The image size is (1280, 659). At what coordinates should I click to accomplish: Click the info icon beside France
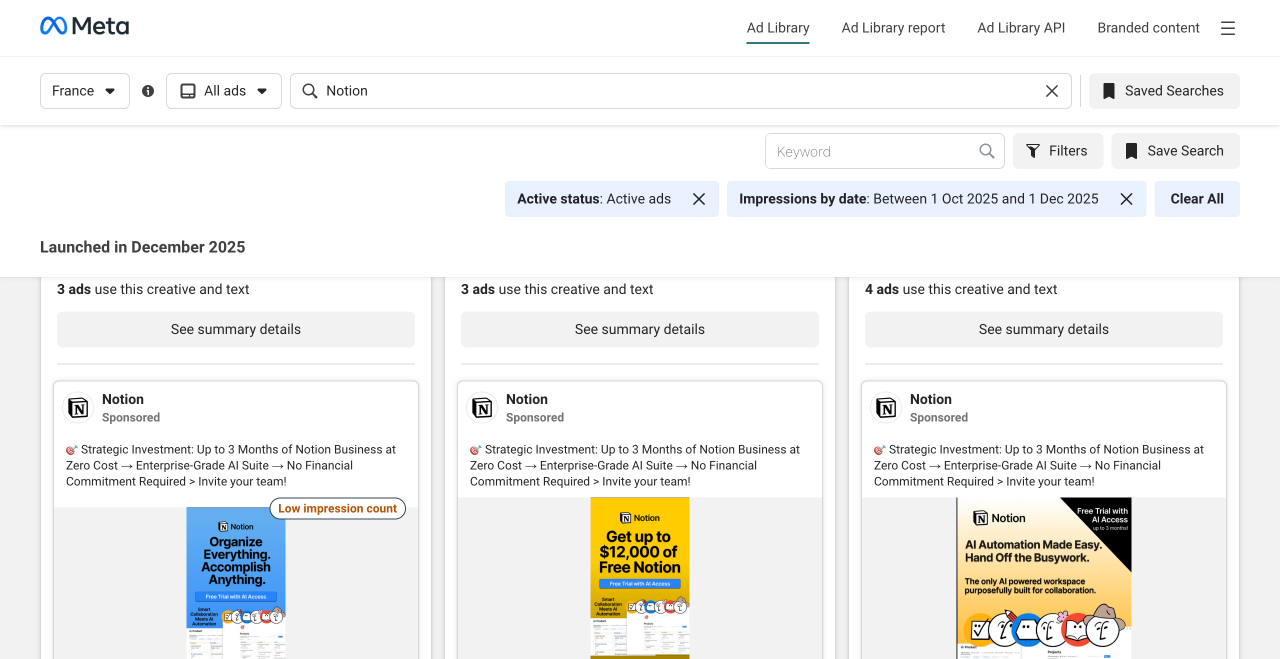click(148, 91)
